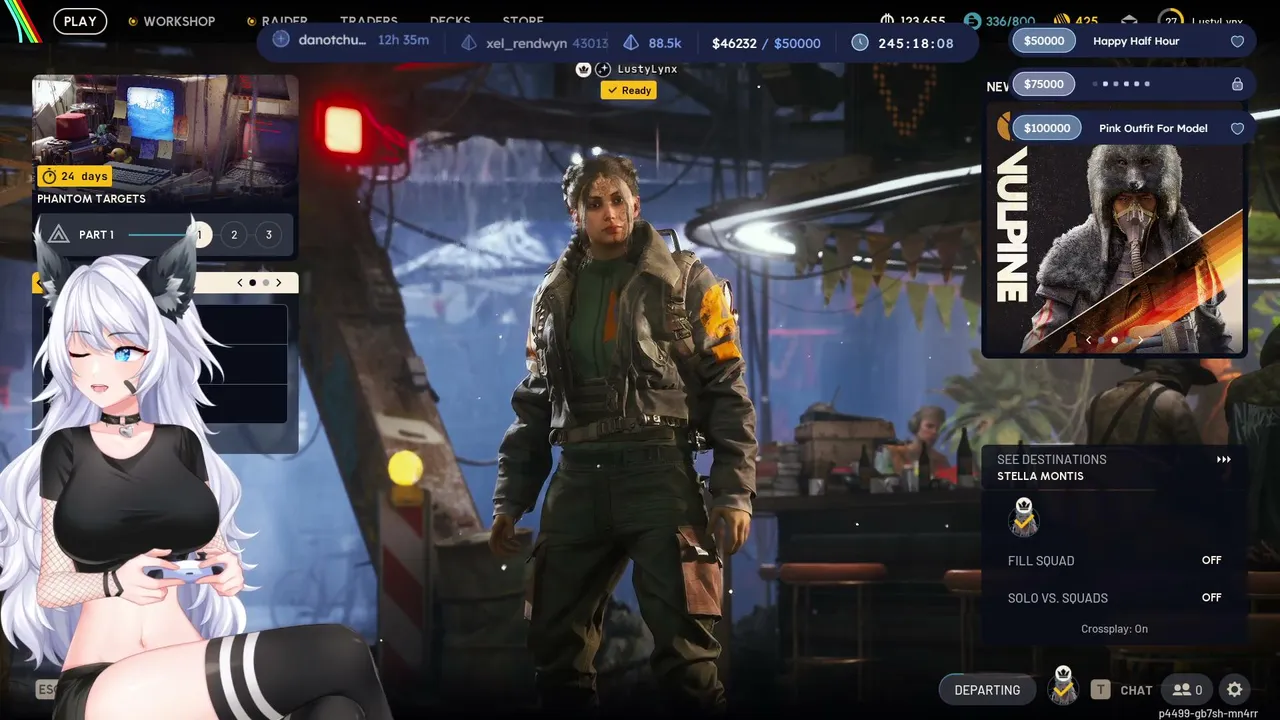Click the $50000 goal pill
The height and width of the screenshot is (720, 1280).
pyautogui.click(x=1044, y=41)
